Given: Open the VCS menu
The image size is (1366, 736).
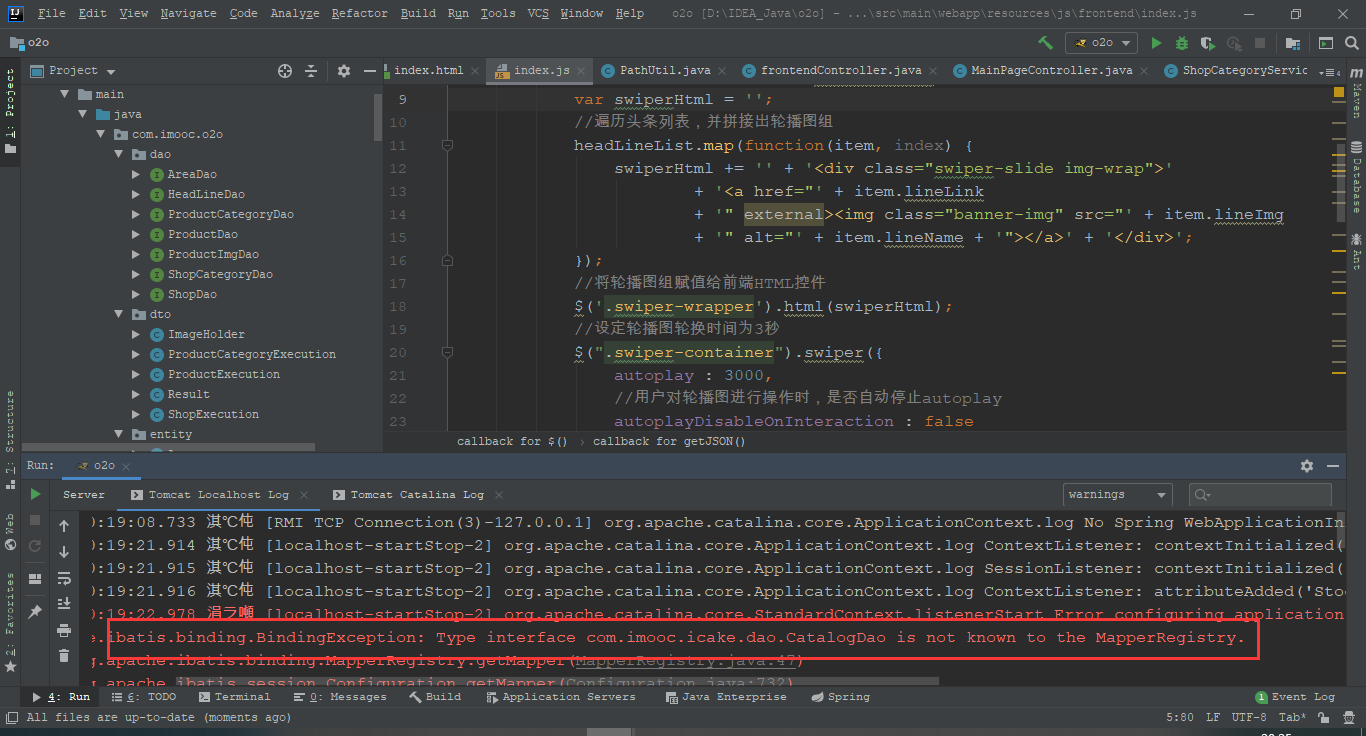Looking at the screenshot, I should (538, 13).
